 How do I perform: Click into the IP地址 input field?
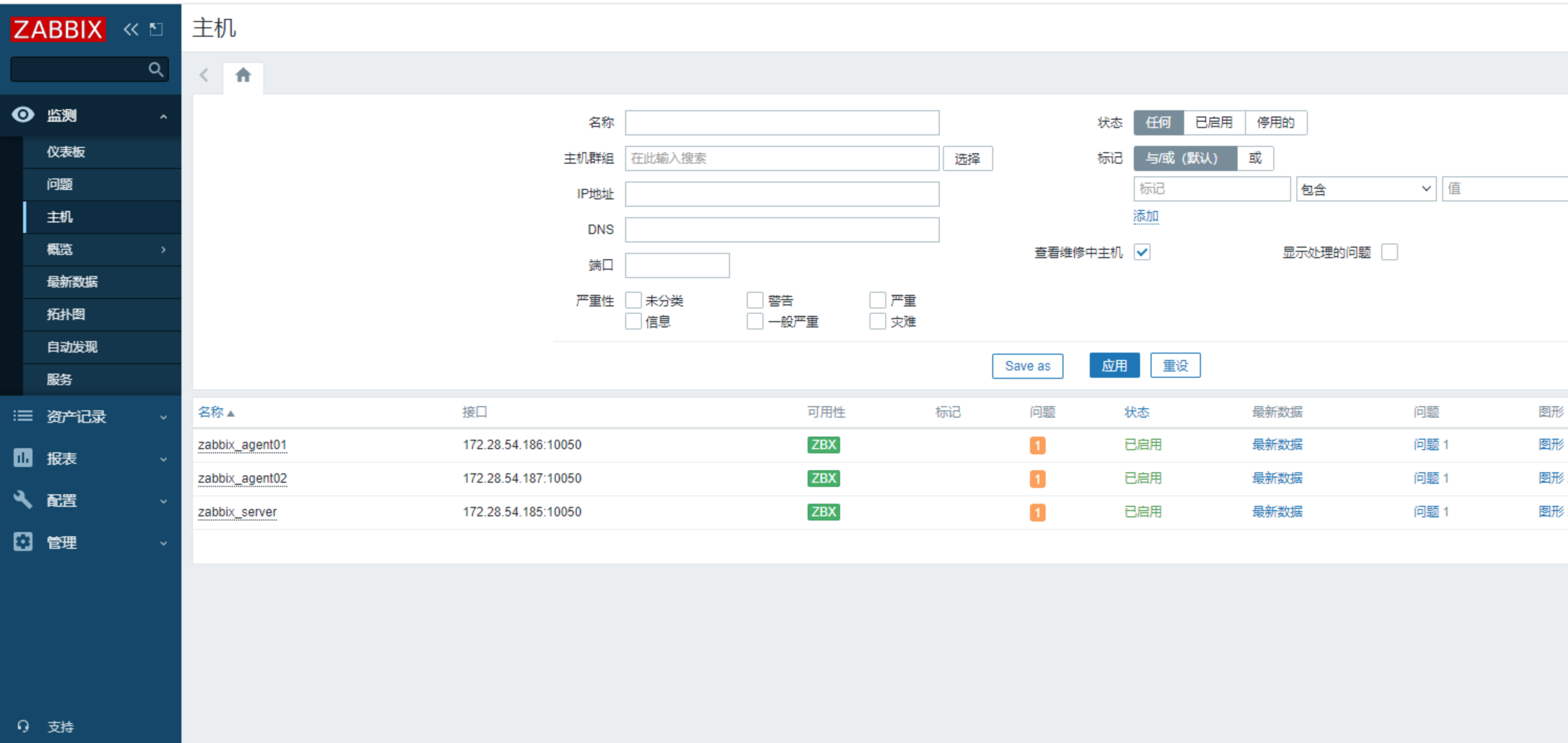[781, 194]
